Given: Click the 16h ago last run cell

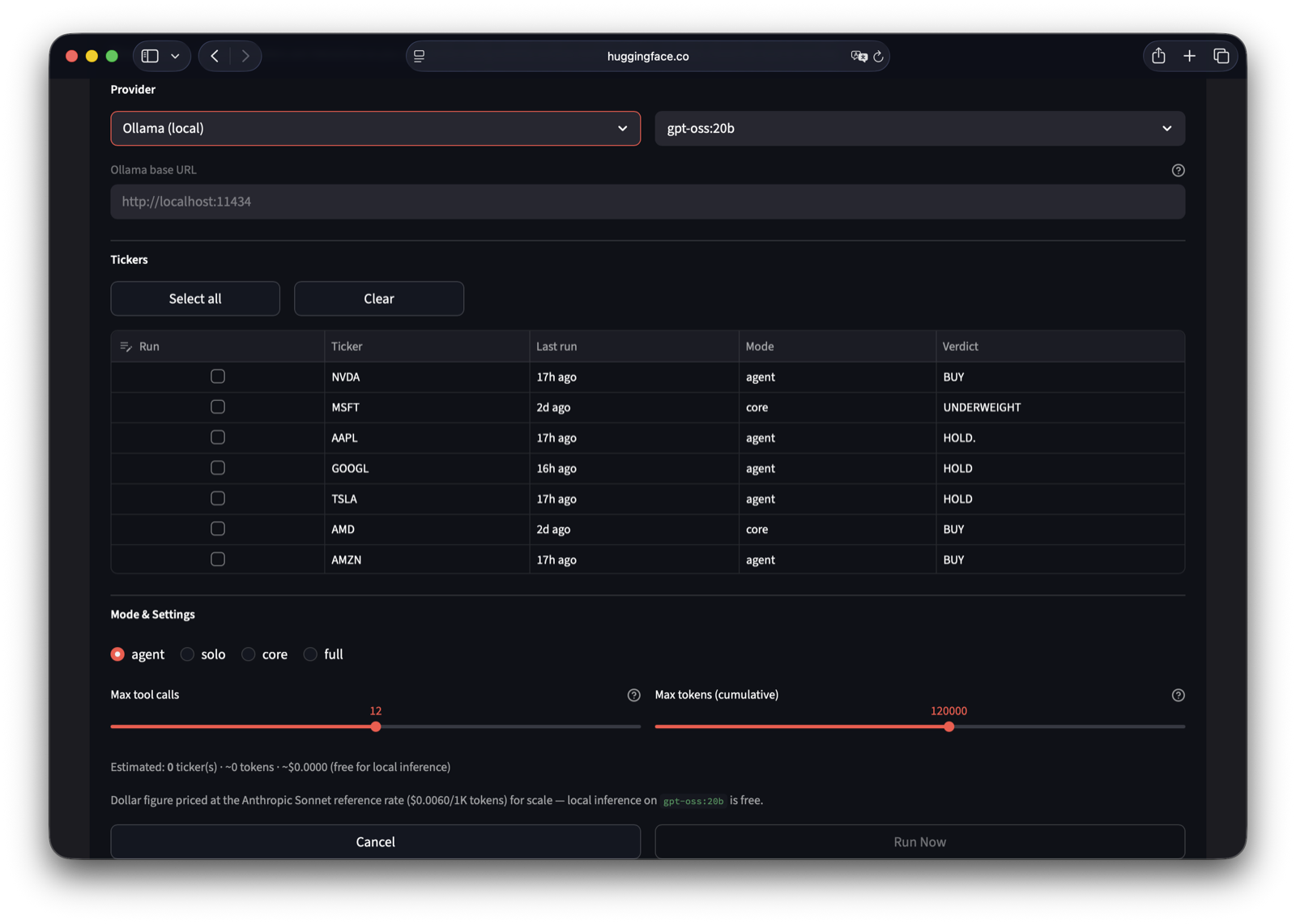Looking at the screenshot, I should (634, 468).
